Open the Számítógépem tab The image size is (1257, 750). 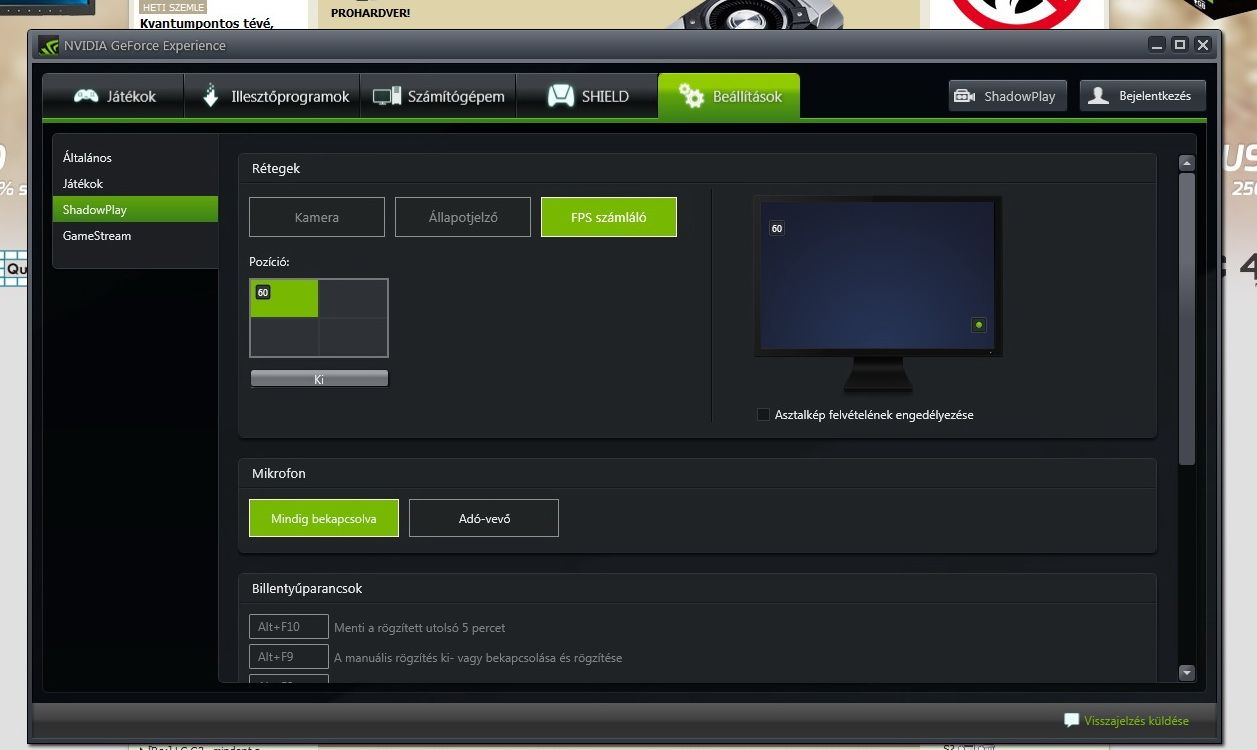point(438,97)
